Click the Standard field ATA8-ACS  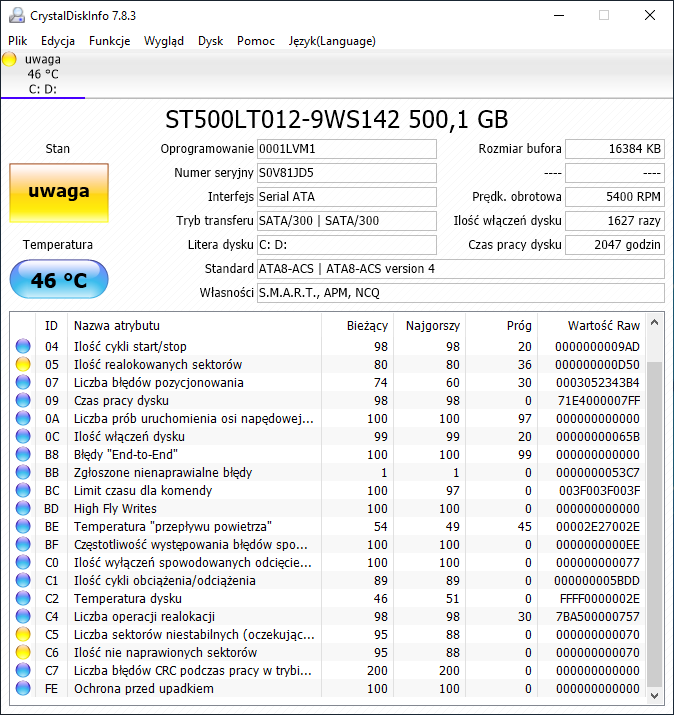pos(461,269)
